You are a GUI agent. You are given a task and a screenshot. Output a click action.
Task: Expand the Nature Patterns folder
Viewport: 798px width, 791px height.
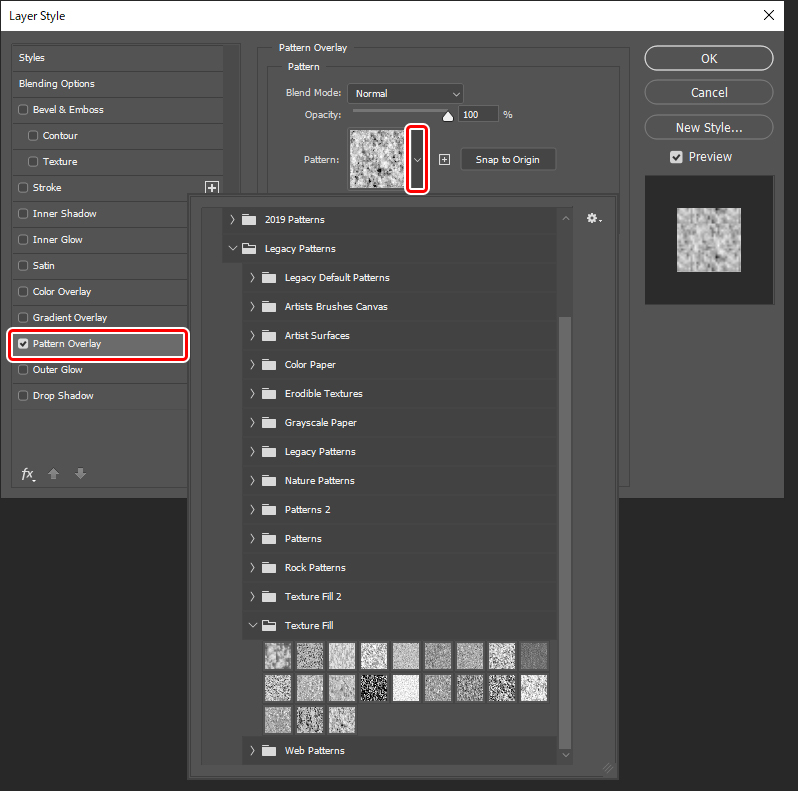tap(252, 481)
